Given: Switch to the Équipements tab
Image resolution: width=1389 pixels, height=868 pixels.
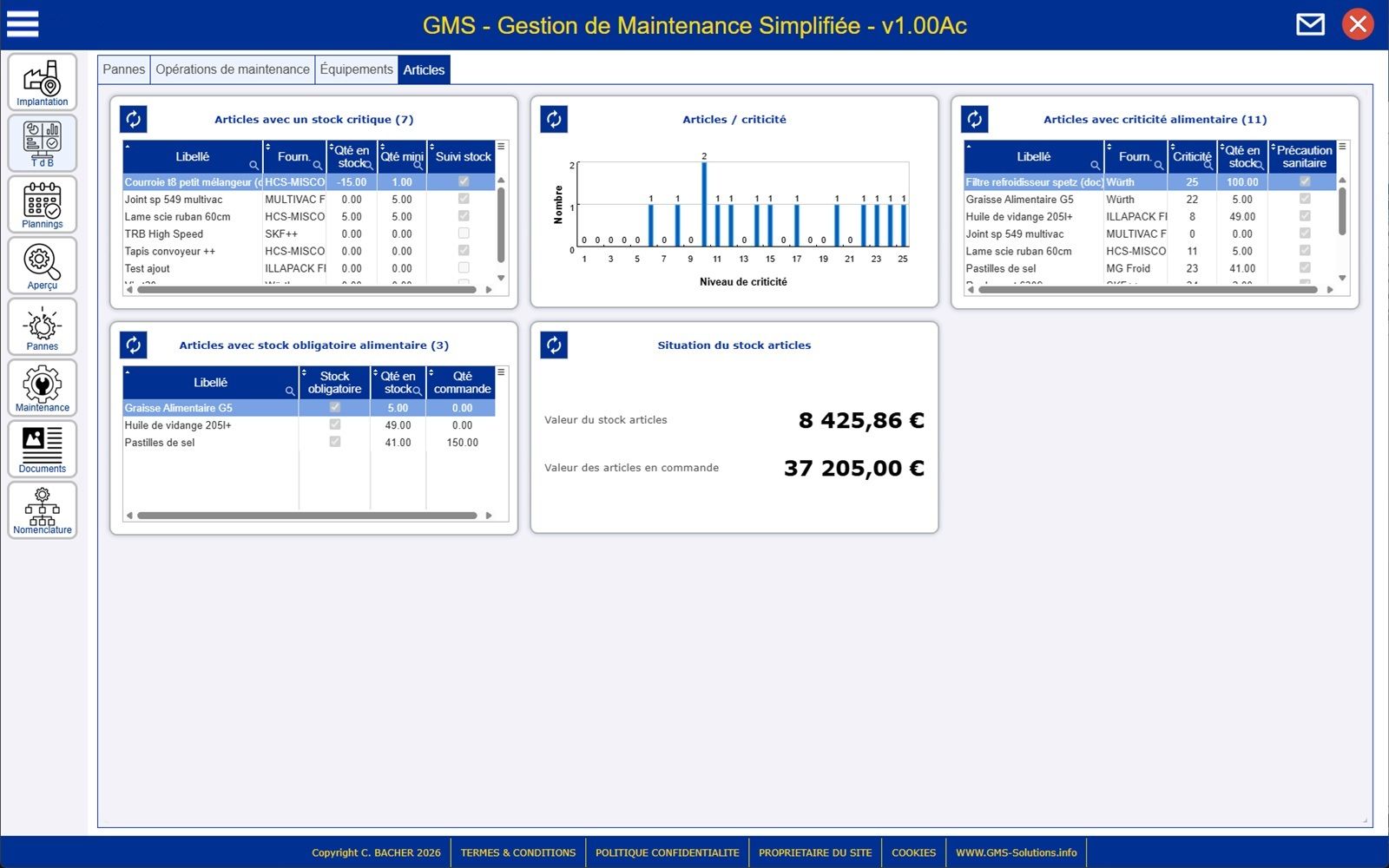Looking at the screenshot, I should [x=356, y=69].
